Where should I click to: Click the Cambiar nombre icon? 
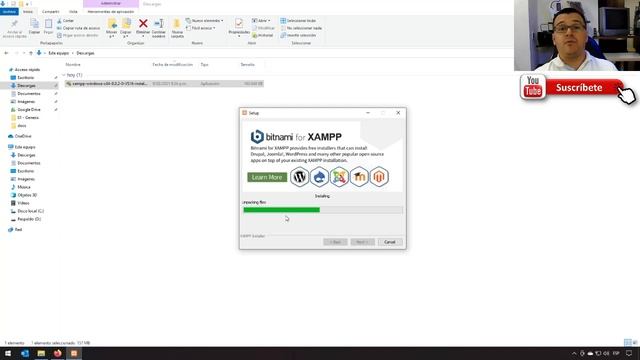coord(159,24)
